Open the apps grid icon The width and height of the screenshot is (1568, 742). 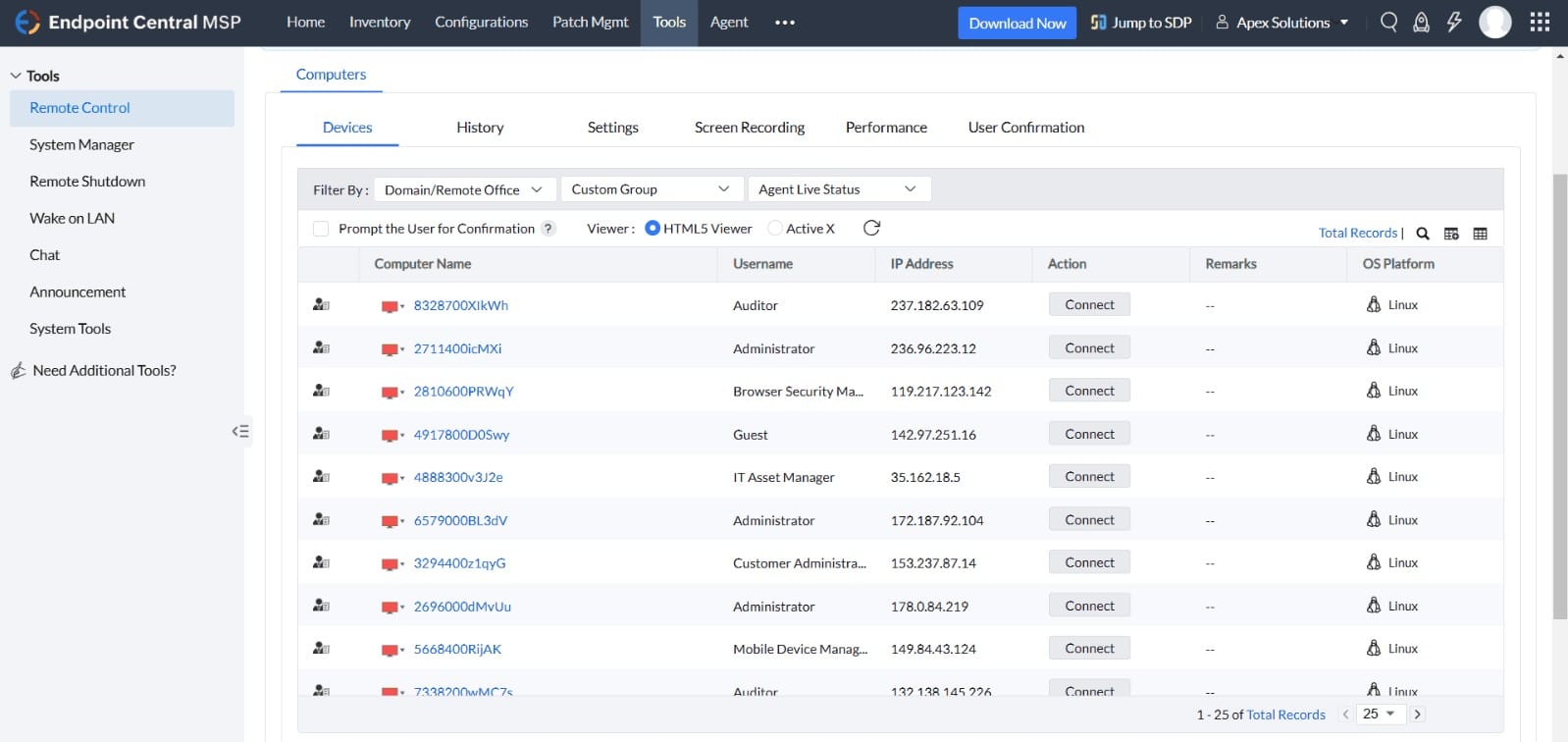tap(1540, 22)
